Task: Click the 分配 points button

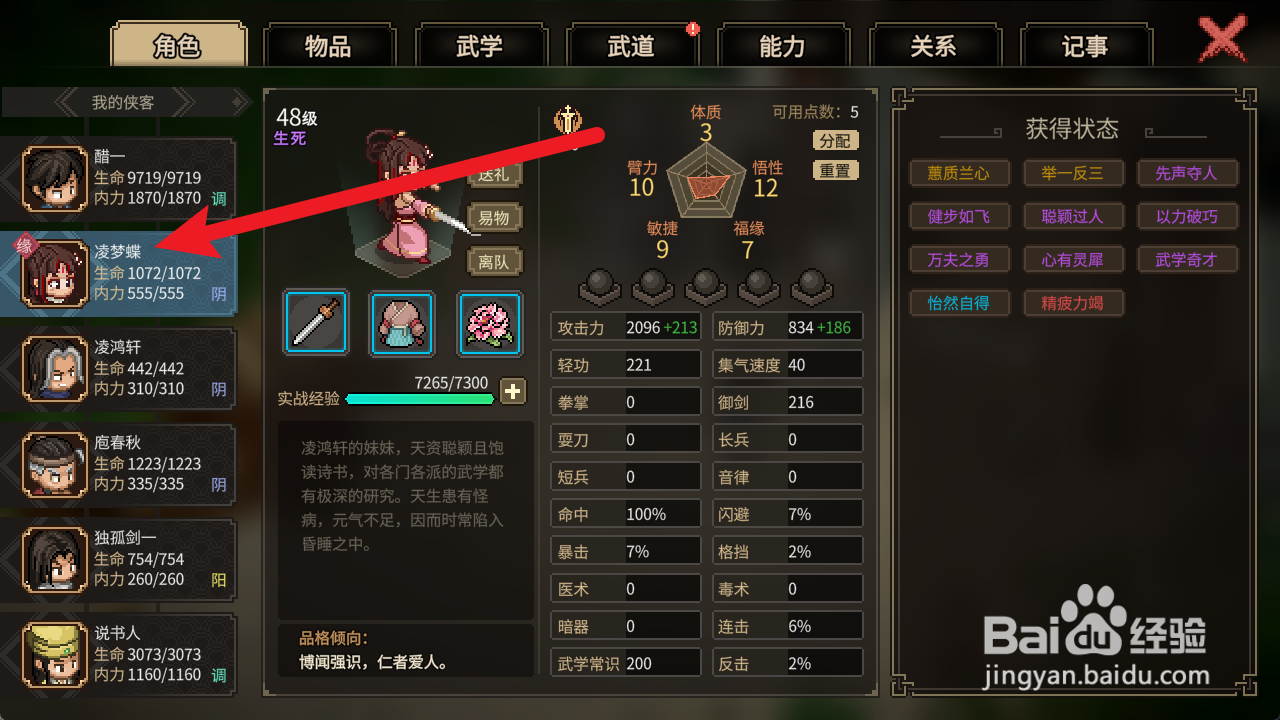Action: (835, 141)
